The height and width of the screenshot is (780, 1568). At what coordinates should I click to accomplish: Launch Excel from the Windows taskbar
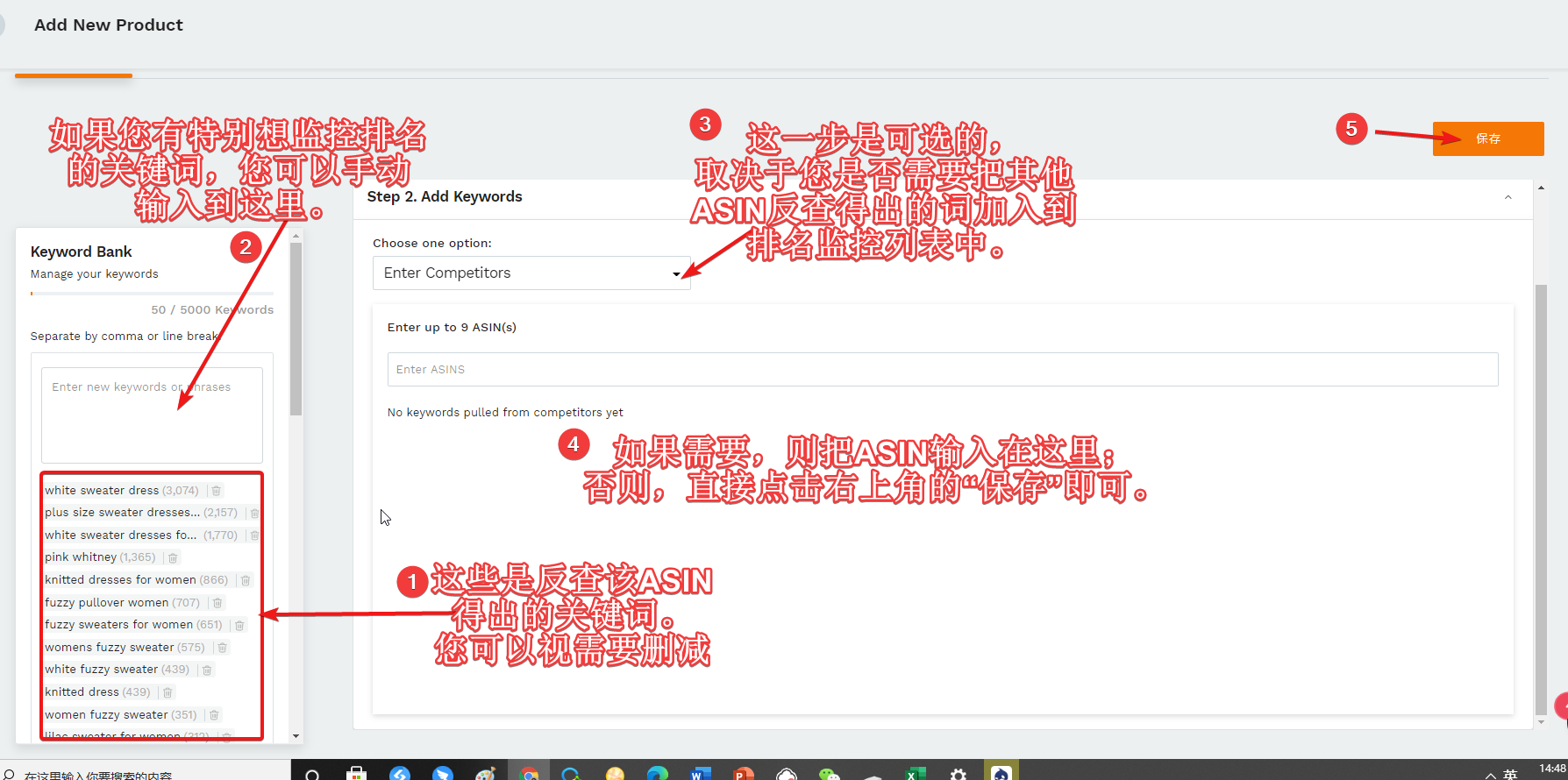tap(914, 773)
